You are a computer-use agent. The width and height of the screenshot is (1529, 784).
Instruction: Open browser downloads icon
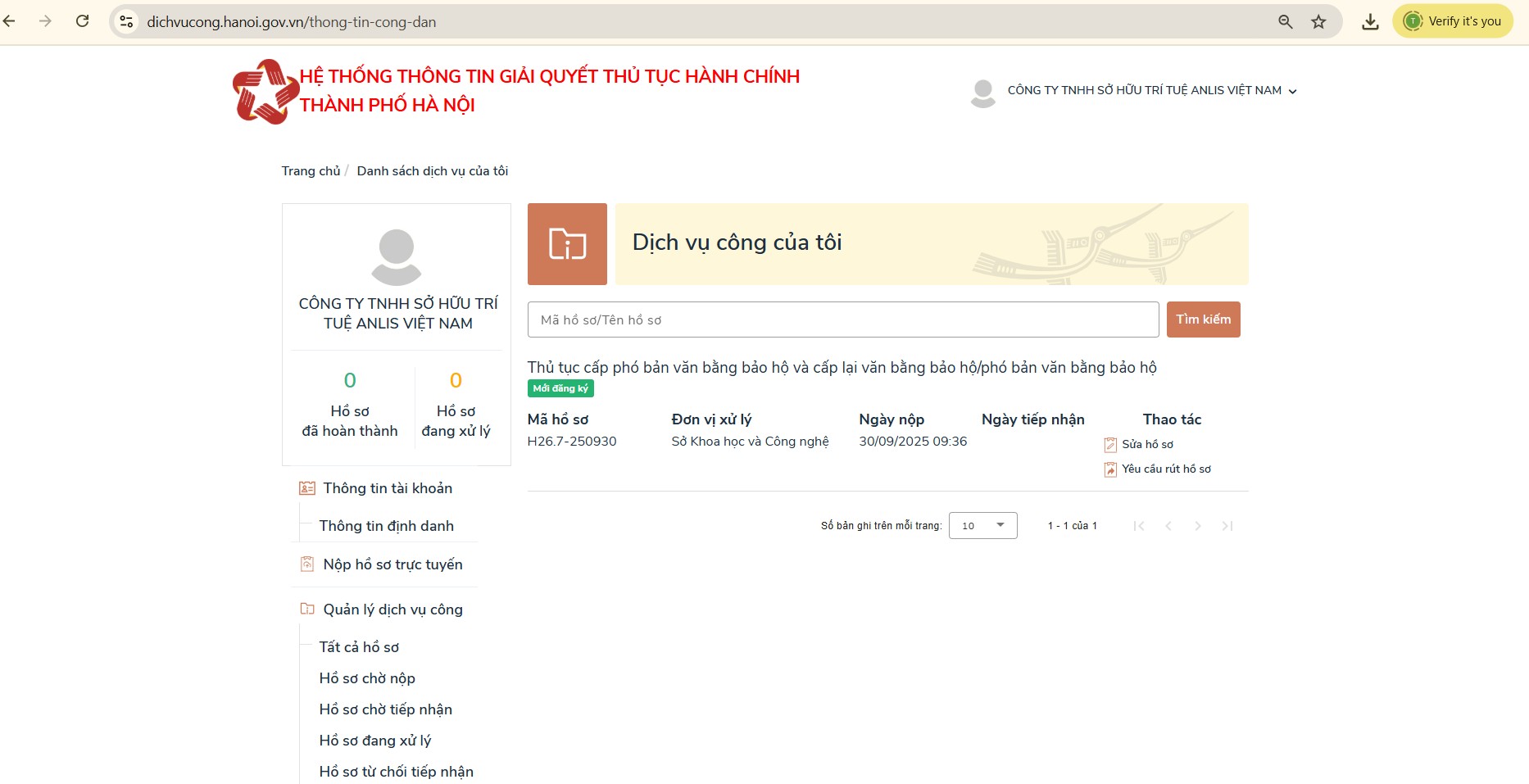(x=1370, y=22)
